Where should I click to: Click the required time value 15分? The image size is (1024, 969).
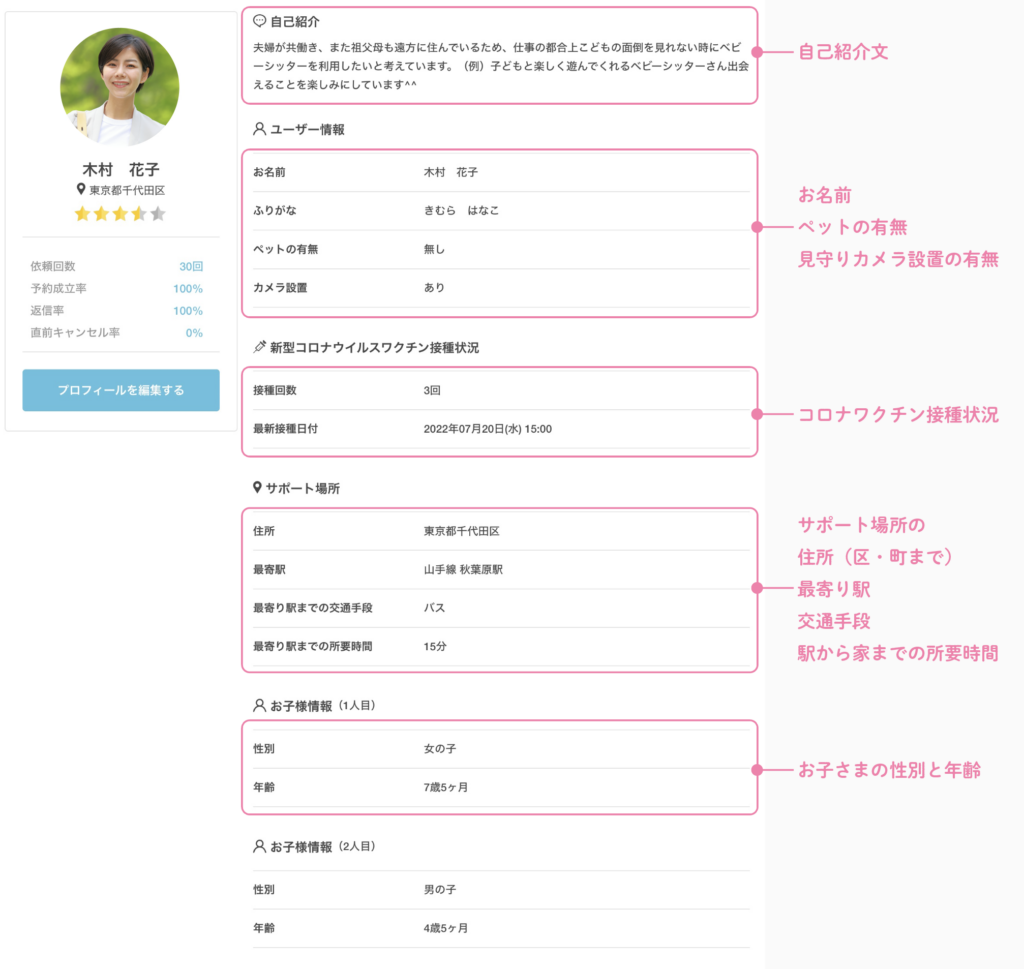(x=435, y=646)
